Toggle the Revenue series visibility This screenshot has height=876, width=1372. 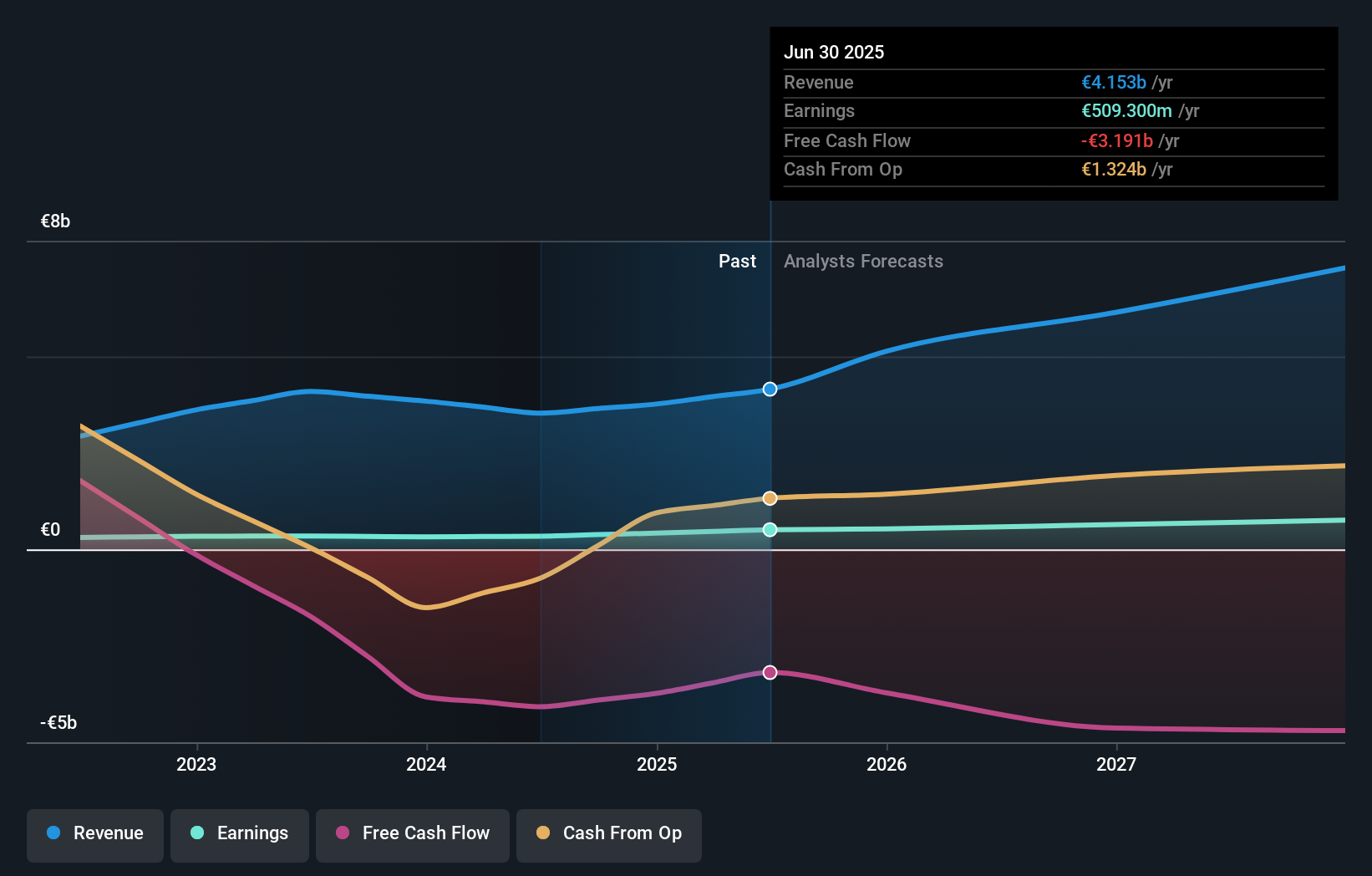[94, 835]
